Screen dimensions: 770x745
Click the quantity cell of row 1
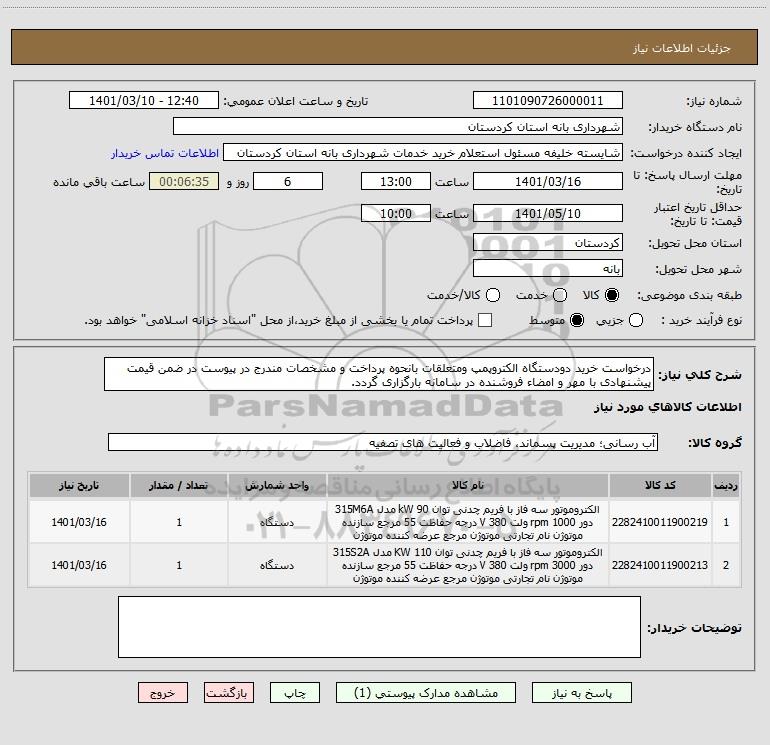[x=179, y=522]
